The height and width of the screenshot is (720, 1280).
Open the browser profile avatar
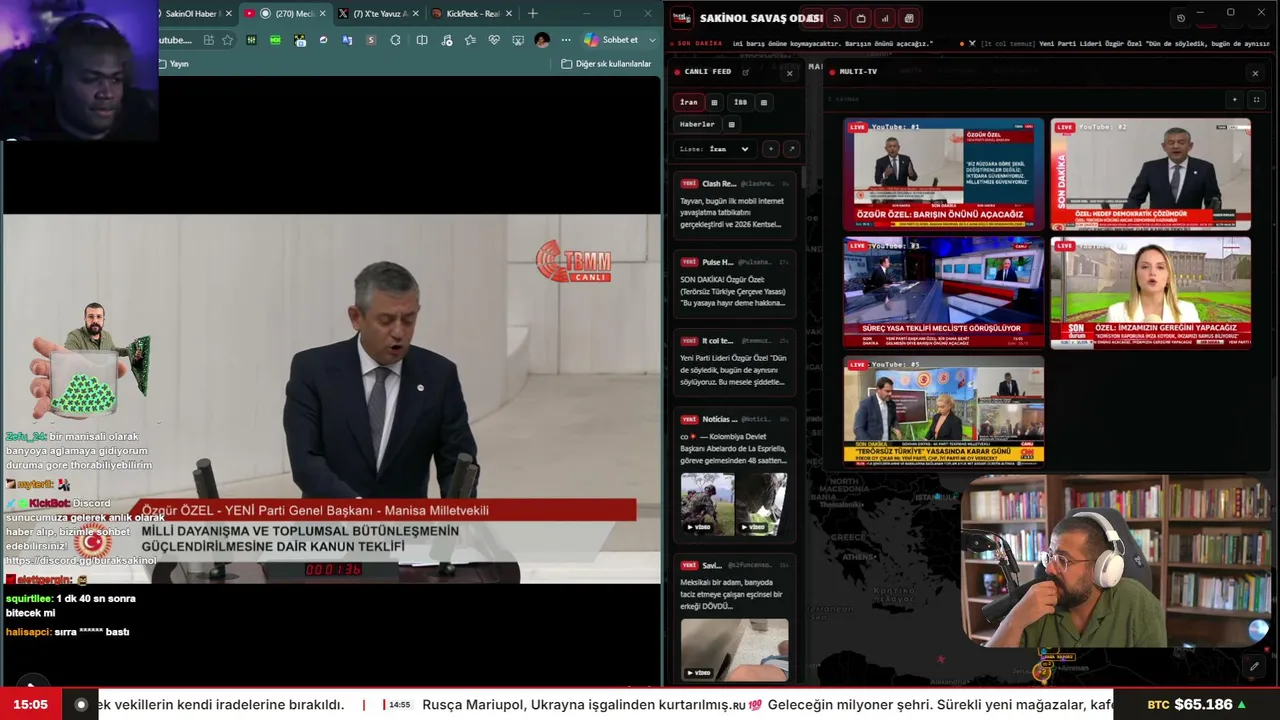point(542,40)
